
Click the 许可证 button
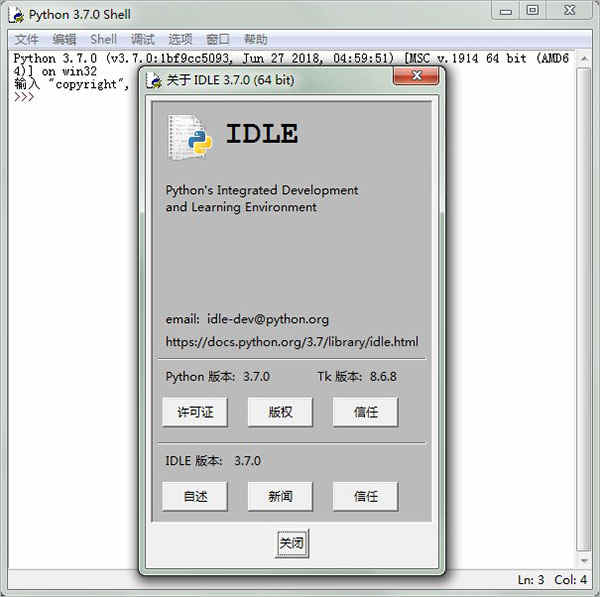click(x=195, y=412)
